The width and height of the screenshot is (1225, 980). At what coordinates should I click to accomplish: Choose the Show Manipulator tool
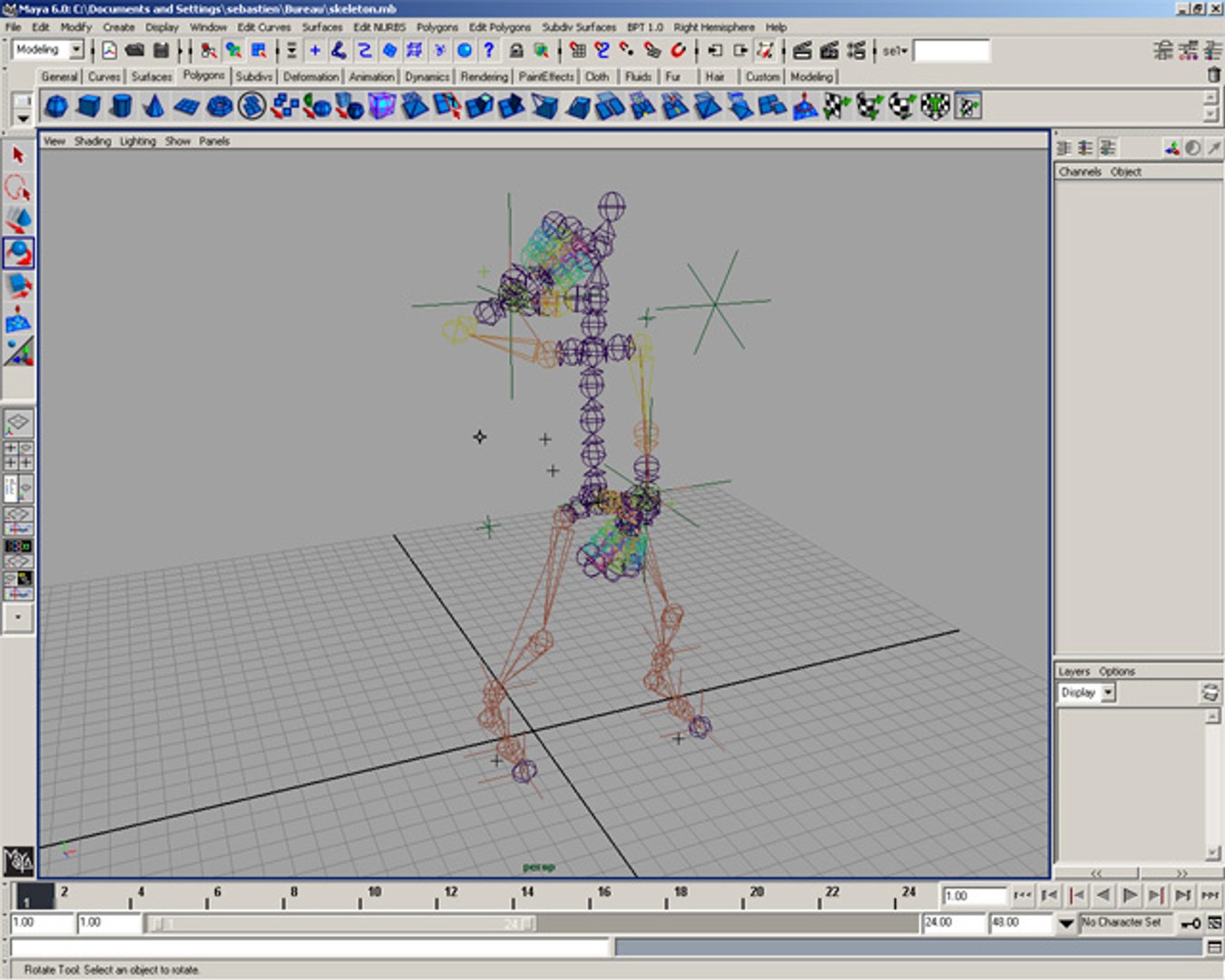pyautogui.click(x=18, y=351)
